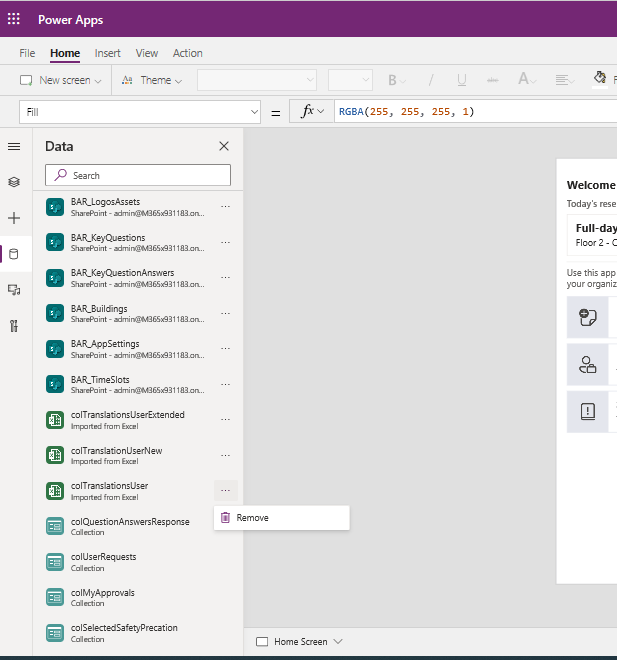
Task: Click the Power Apps title text
Action: pyautogui.click(x=70, y=20)
